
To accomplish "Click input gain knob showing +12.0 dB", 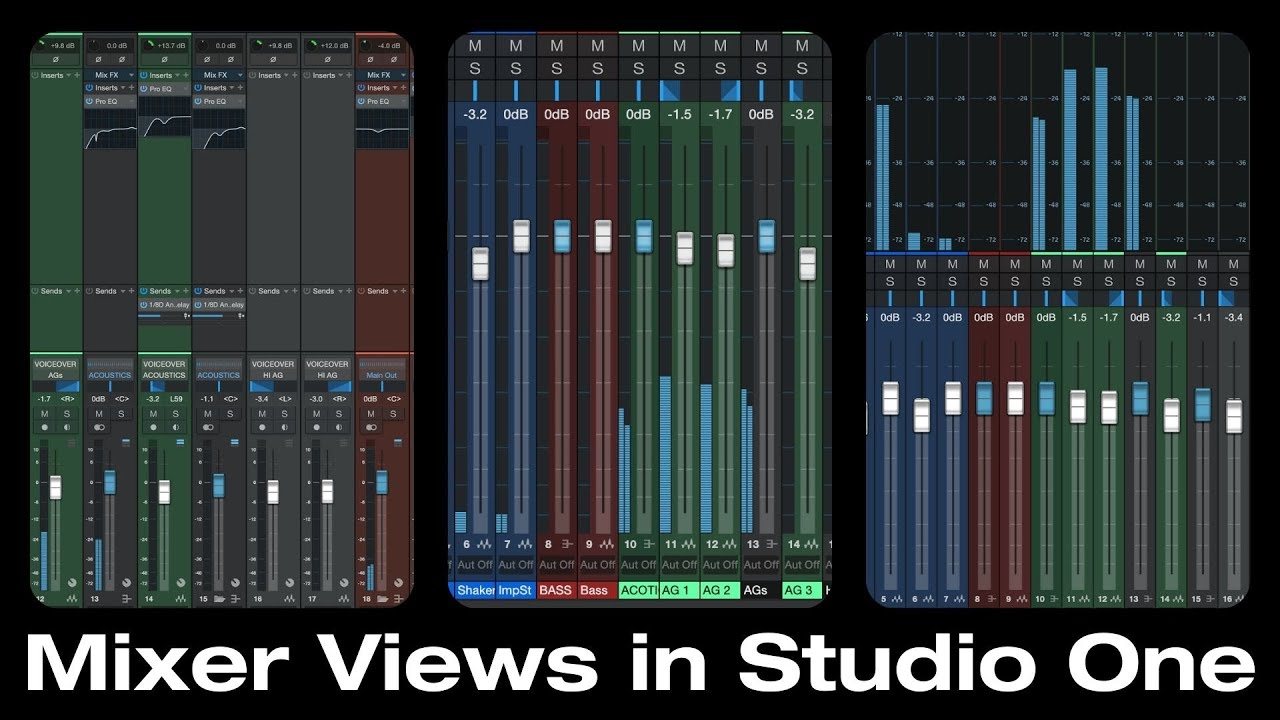I will point(311,46).
